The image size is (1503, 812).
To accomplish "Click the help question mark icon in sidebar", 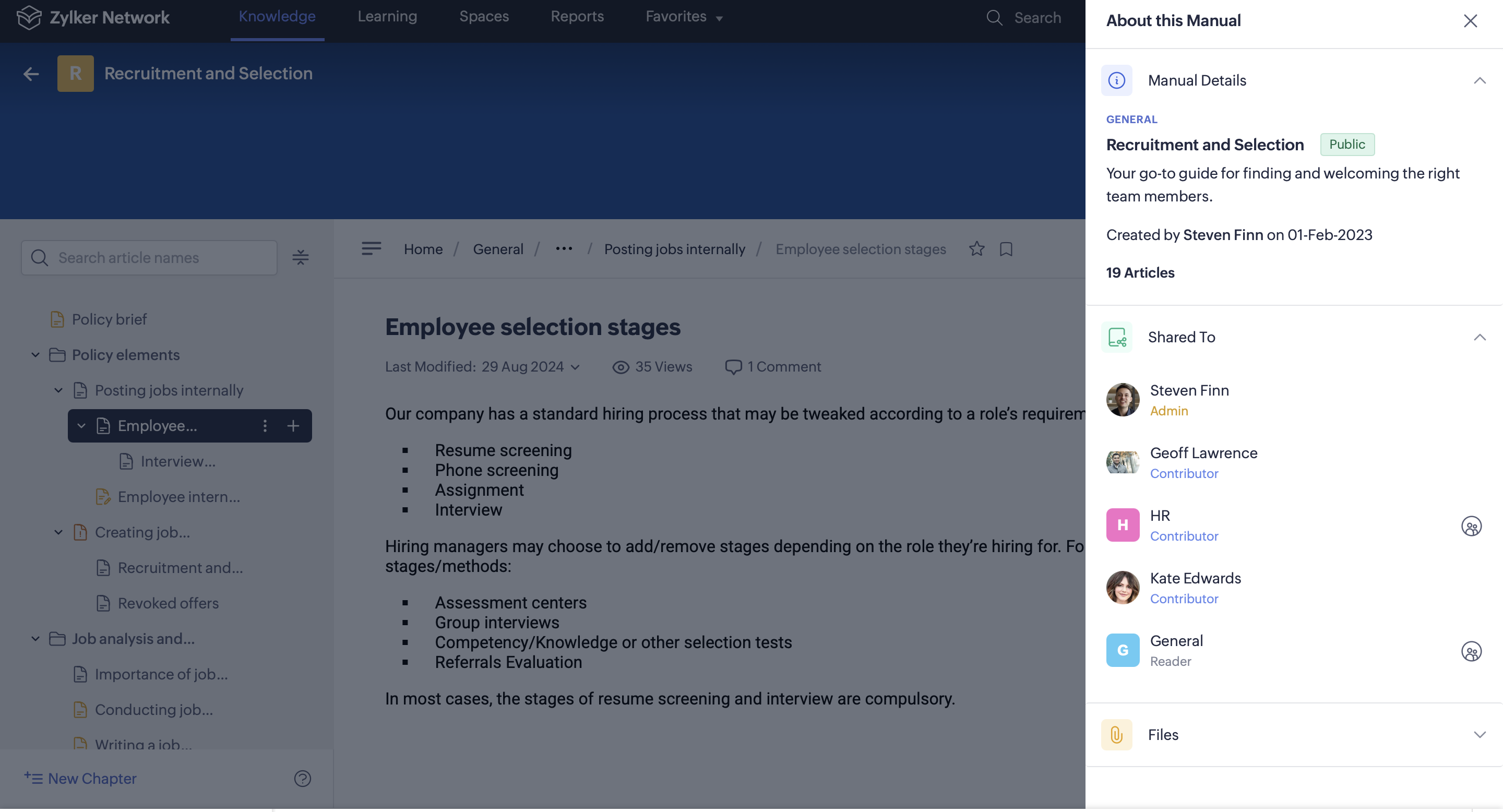I will coord(302,778).
